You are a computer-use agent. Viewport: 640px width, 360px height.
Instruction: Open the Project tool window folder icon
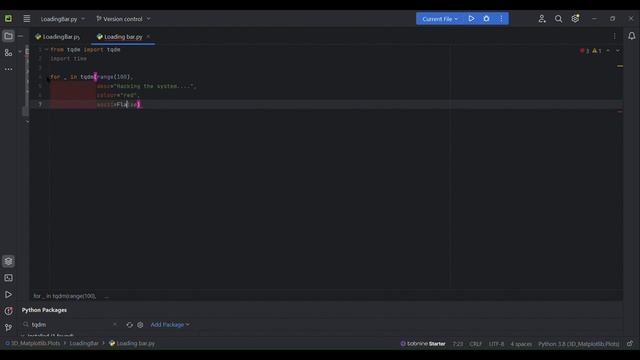8,36
